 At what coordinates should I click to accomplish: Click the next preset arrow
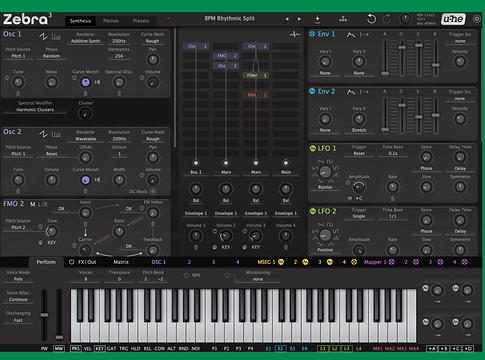pos(299,19)
